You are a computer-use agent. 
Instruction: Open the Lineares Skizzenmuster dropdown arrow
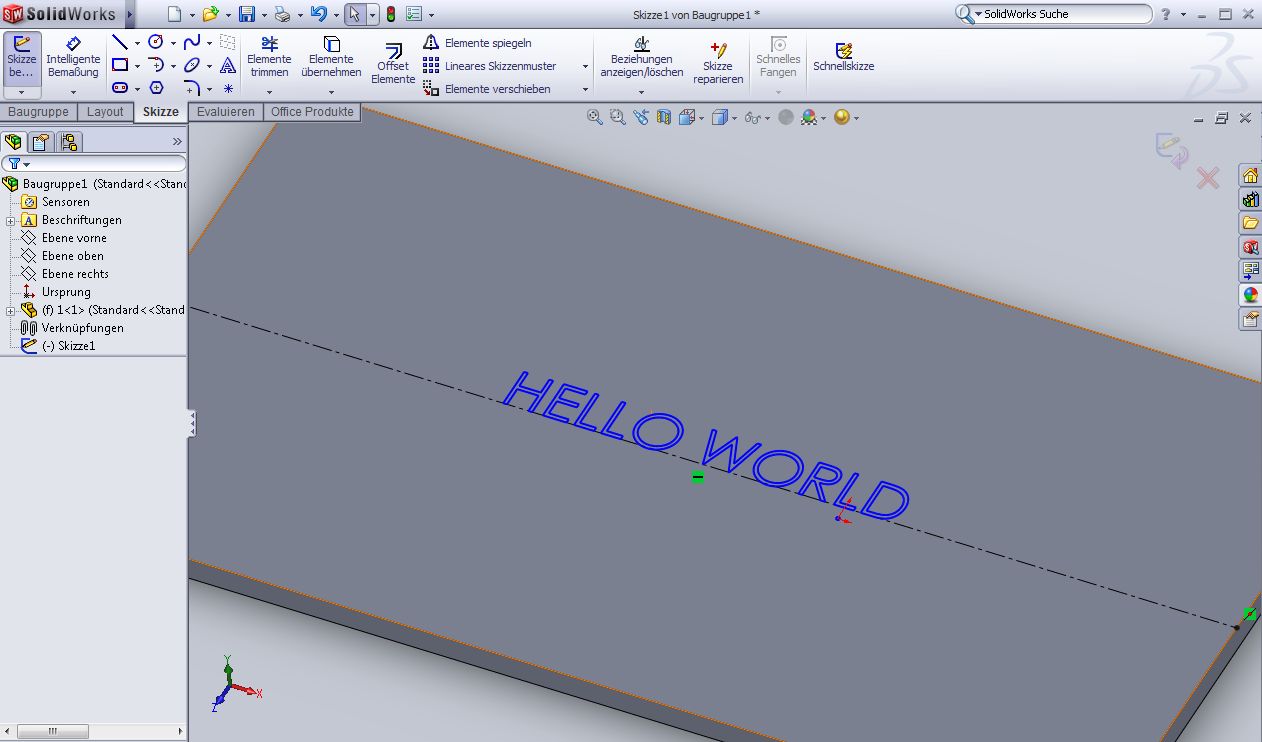[585, 66]
